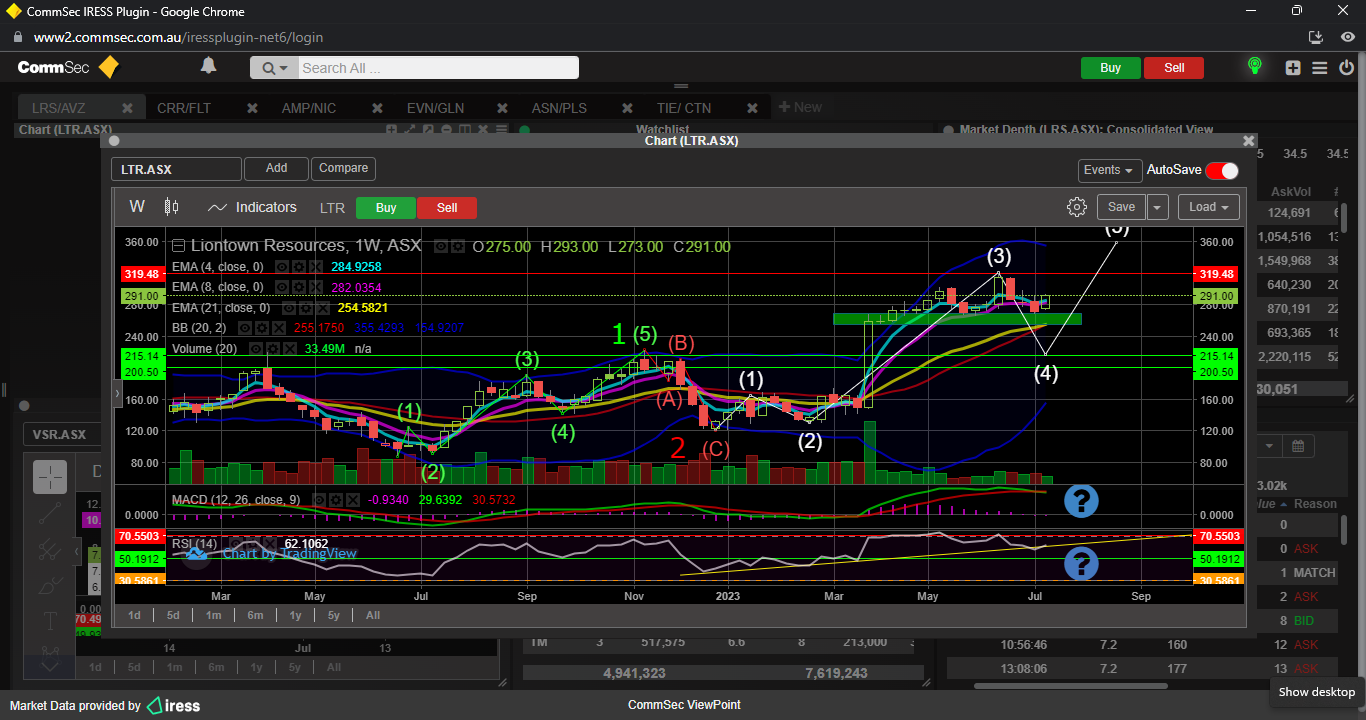Toggle the AutoSave switch
This screenshot has height=720, width=1366.
1221,171
